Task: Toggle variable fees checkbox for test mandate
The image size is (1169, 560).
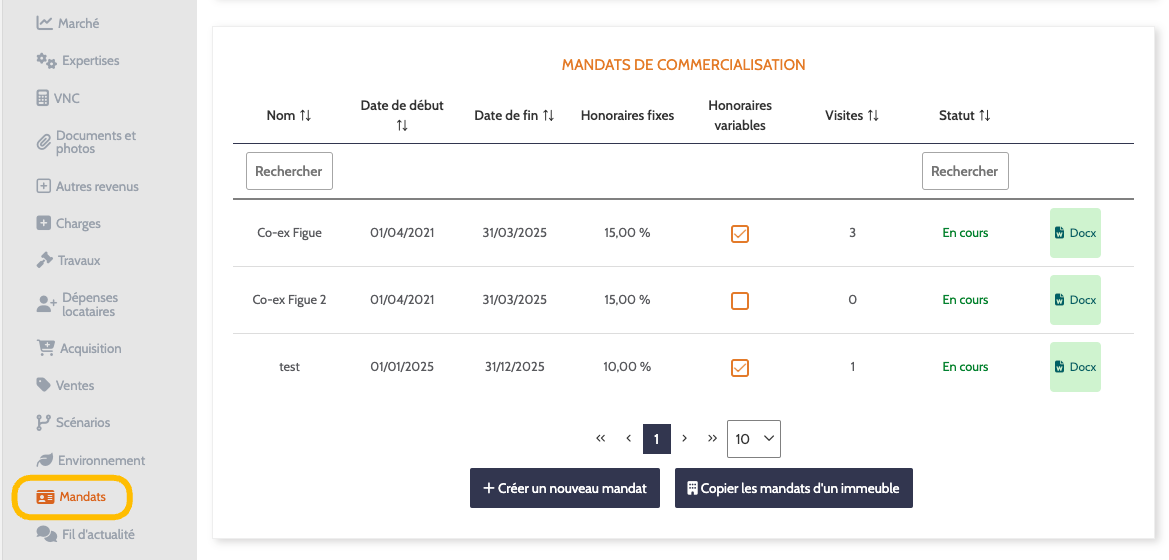Action: tap(740, 368)
